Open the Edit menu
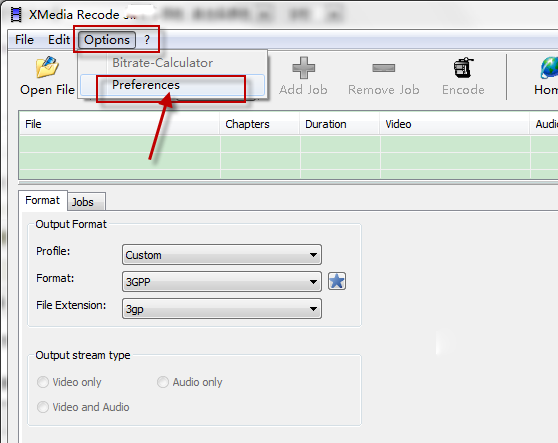This screenshot has width=558, height=443. pyautogui.click(x=59, y=39)
